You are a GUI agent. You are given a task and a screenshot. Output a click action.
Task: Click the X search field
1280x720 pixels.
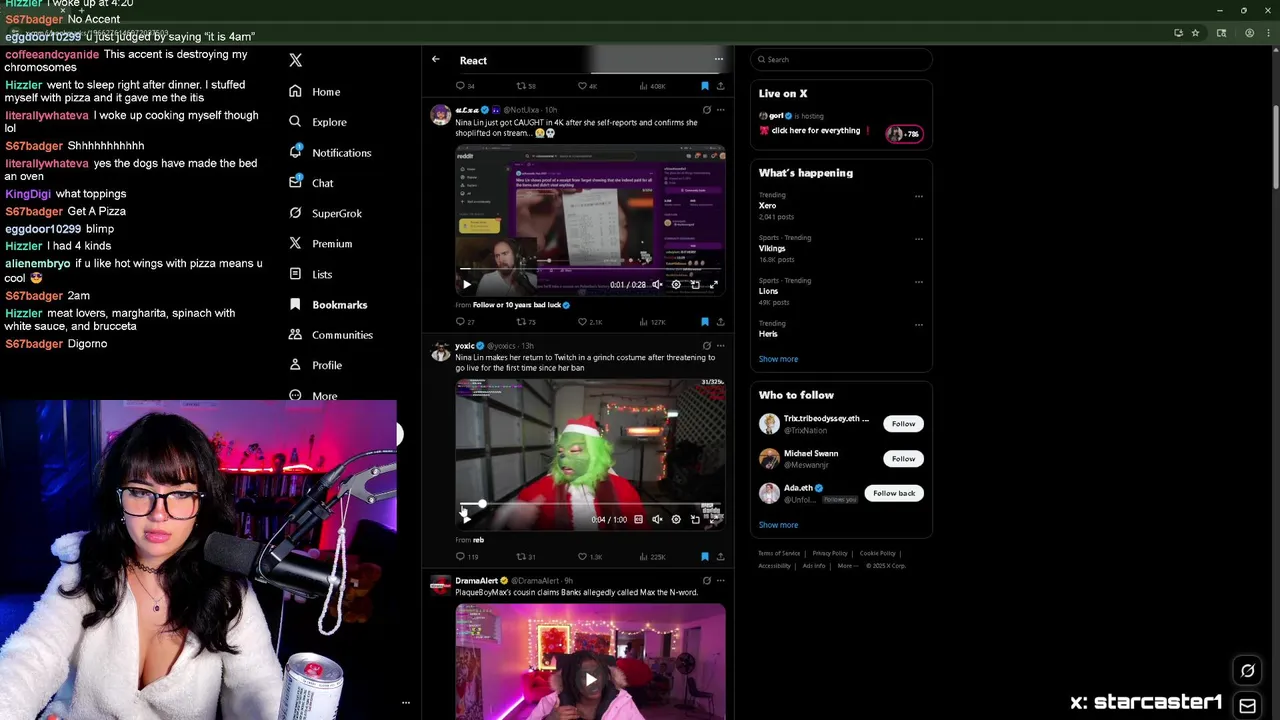(841, 59)
